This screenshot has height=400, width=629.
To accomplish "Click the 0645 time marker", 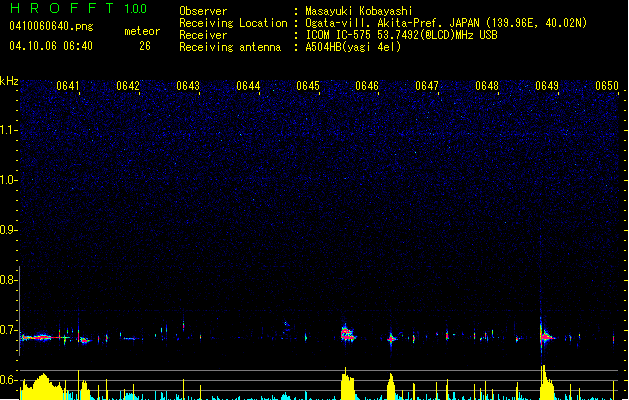I will [308, 86].
